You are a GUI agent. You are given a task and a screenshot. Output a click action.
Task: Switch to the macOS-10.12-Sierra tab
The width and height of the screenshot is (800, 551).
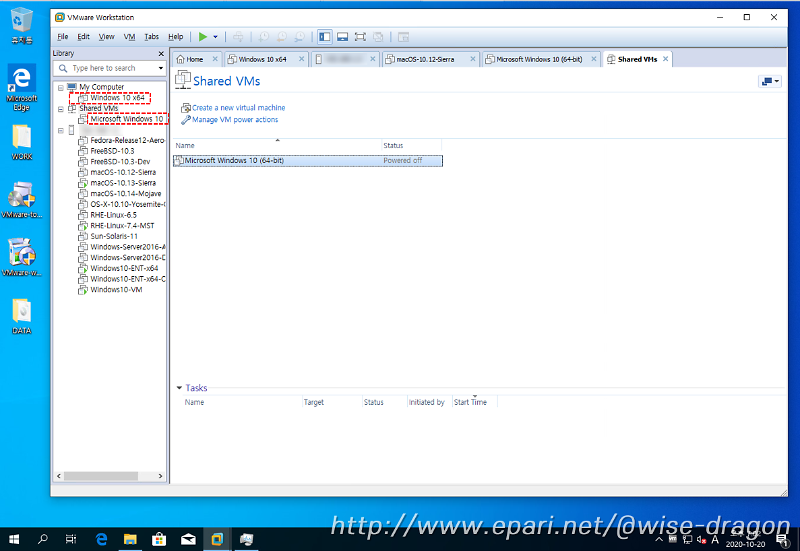pos(424,59)
